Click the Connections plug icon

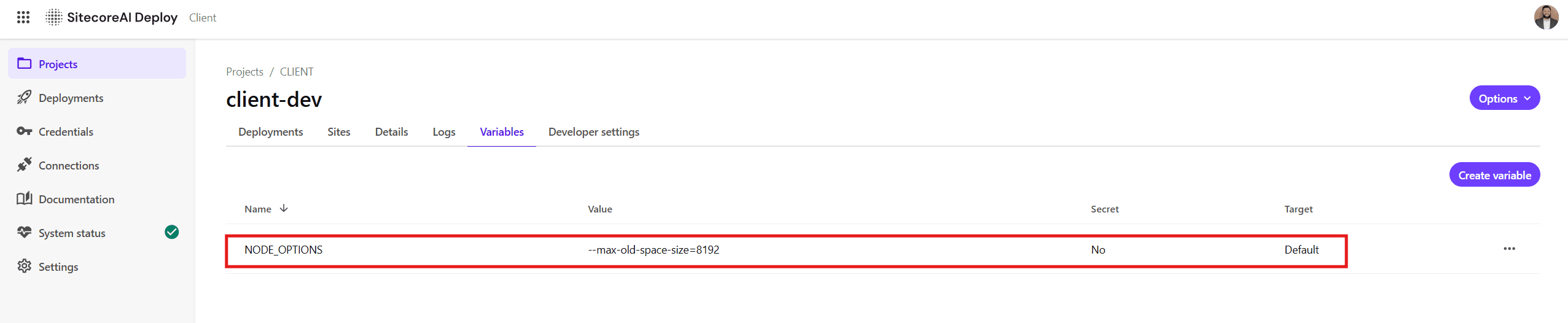(x=25, y=165)
